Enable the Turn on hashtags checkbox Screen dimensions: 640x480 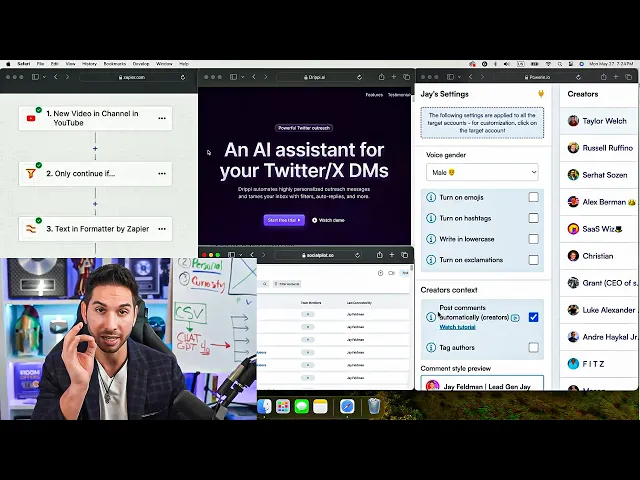tap(533, 218)
